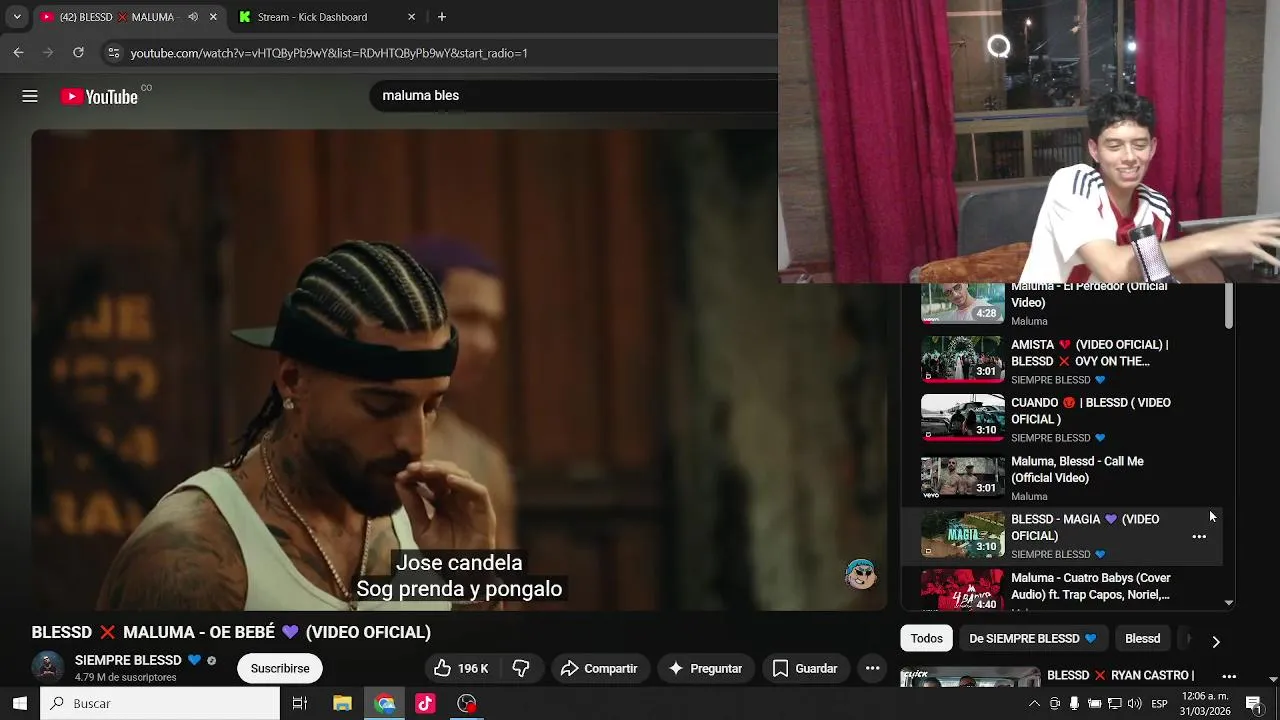Viewport: 1280px width, 720px height.
Task: Open a new browser tab
Action: click(x=441, y=17)
